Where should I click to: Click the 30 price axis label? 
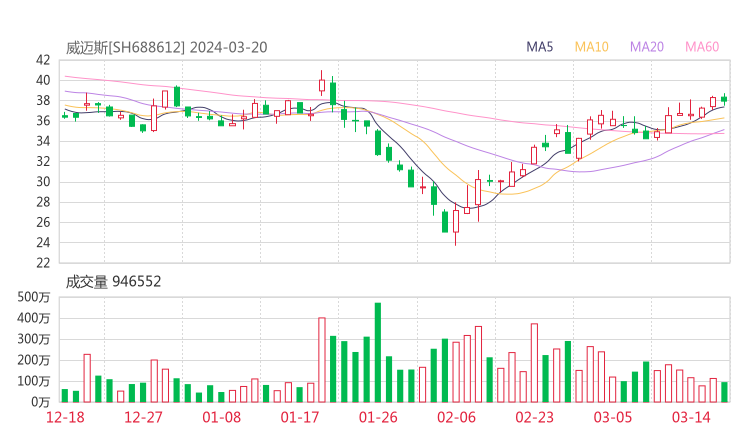43,182
